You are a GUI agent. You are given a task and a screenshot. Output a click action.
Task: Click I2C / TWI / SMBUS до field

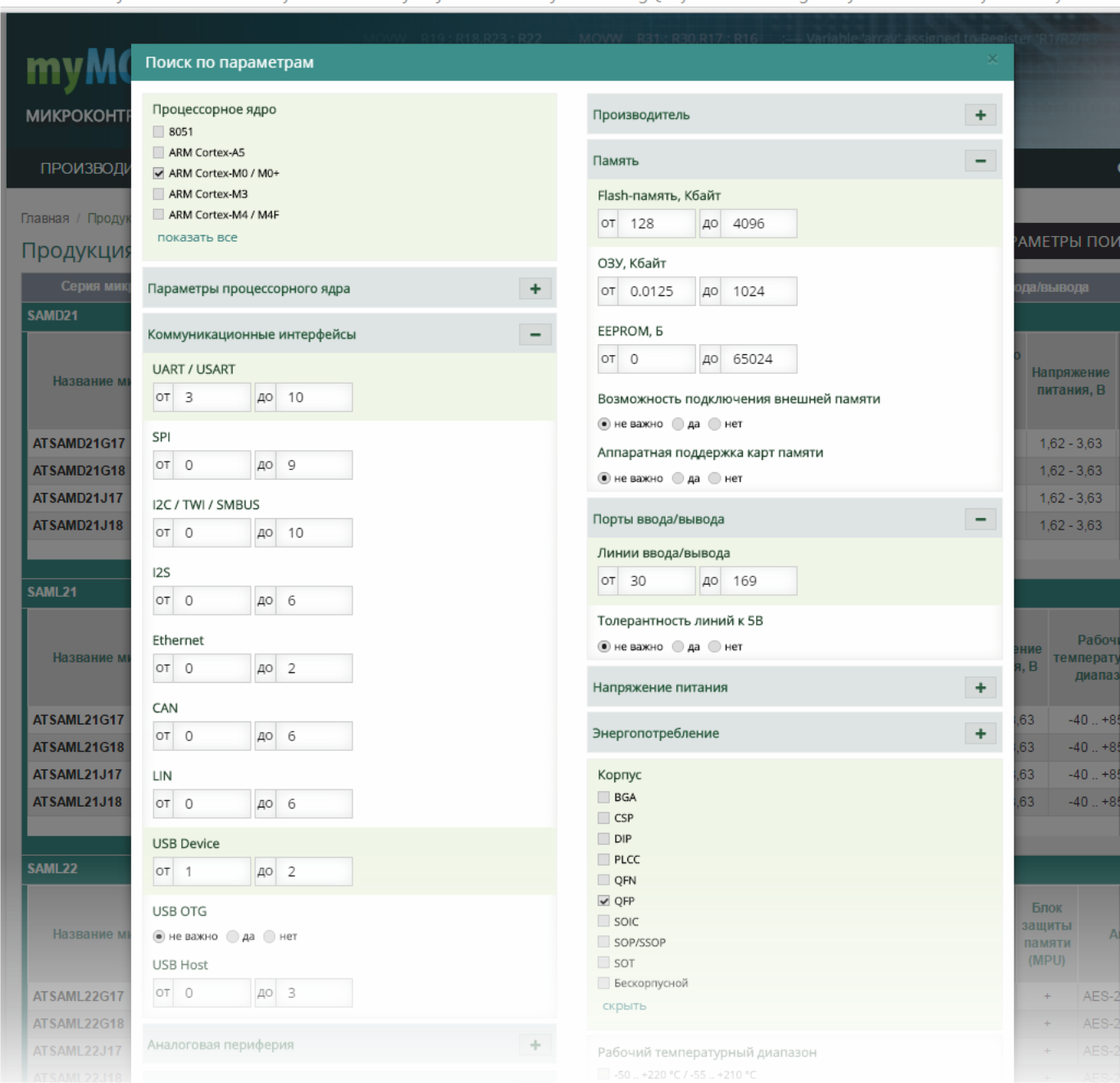pyautogui.click(x=314, y=533)
